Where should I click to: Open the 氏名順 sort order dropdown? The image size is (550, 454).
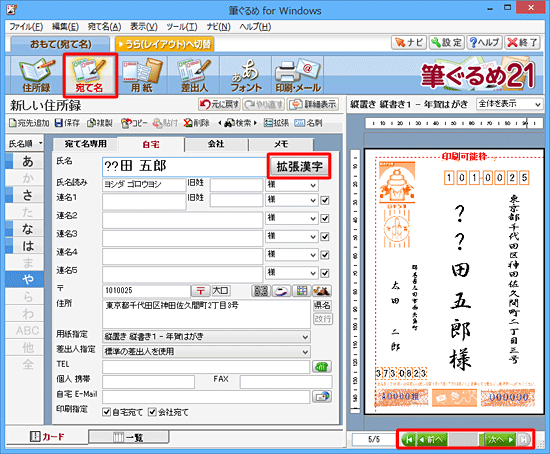pos(25,143)
